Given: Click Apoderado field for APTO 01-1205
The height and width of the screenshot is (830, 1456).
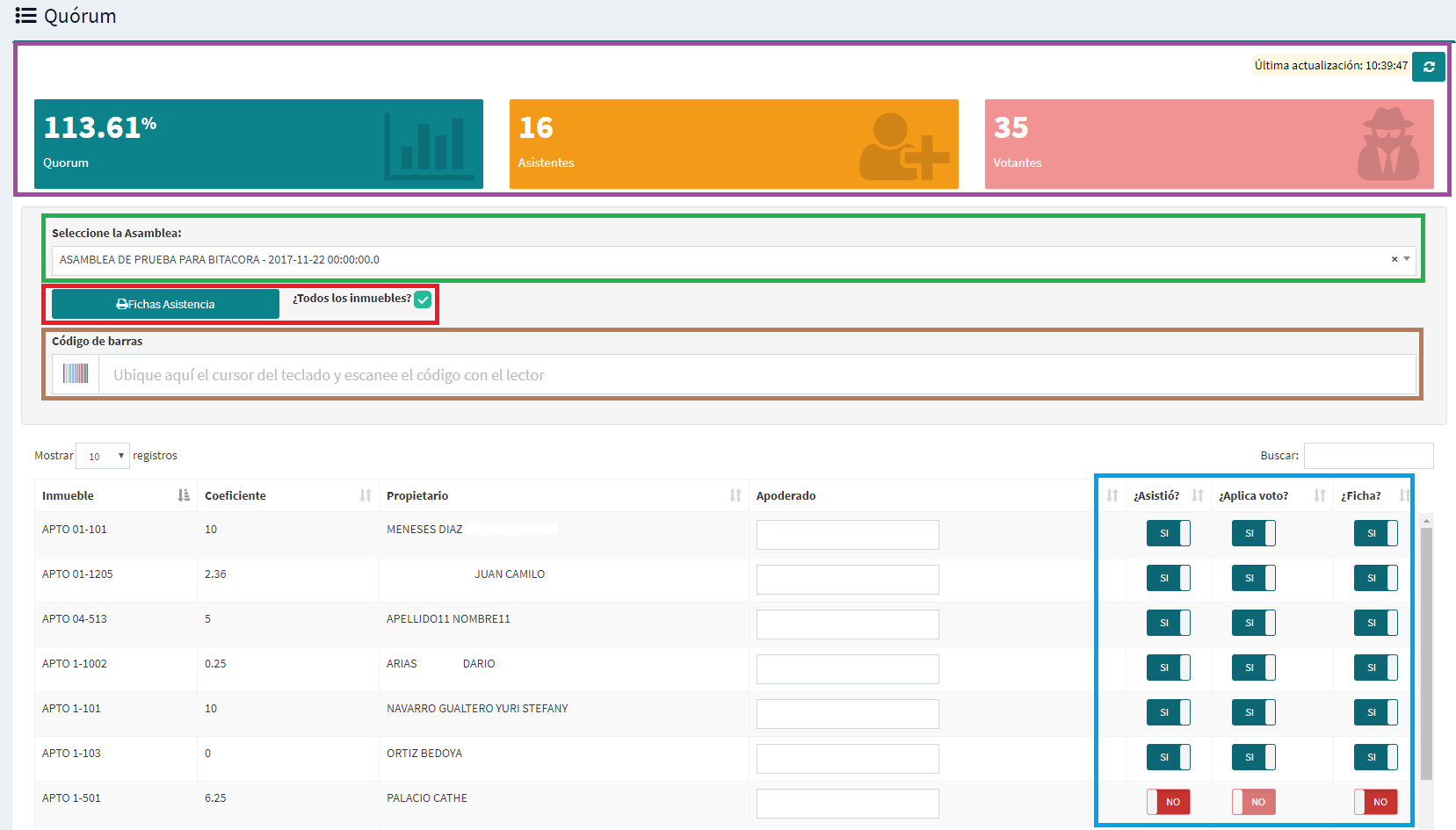Looking at the screenshot, I should coord(847,580).
